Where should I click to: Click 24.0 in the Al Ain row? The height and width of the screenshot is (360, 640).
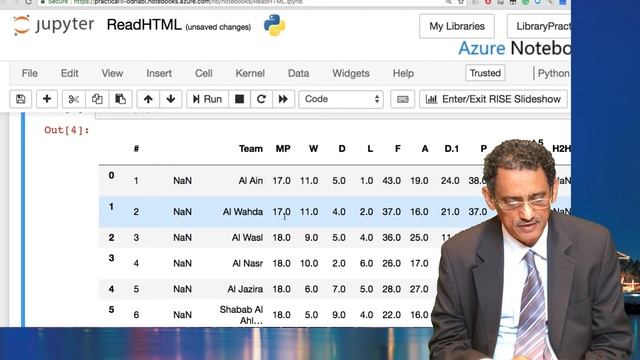450,180
